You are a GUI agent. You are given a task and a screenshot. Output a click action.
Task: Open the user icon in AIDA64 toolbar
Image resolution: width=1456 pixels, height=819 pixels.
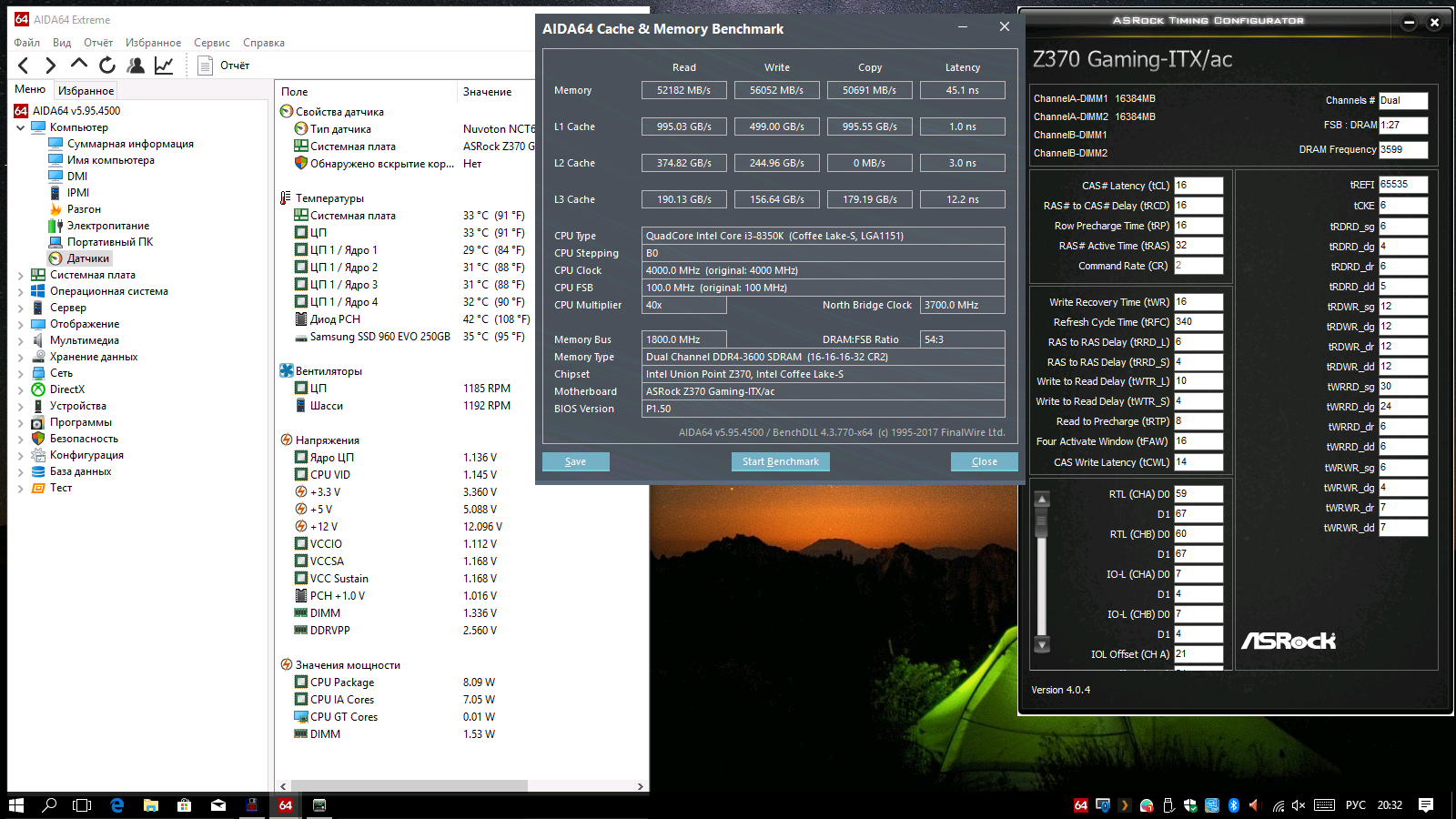point(136,66)
